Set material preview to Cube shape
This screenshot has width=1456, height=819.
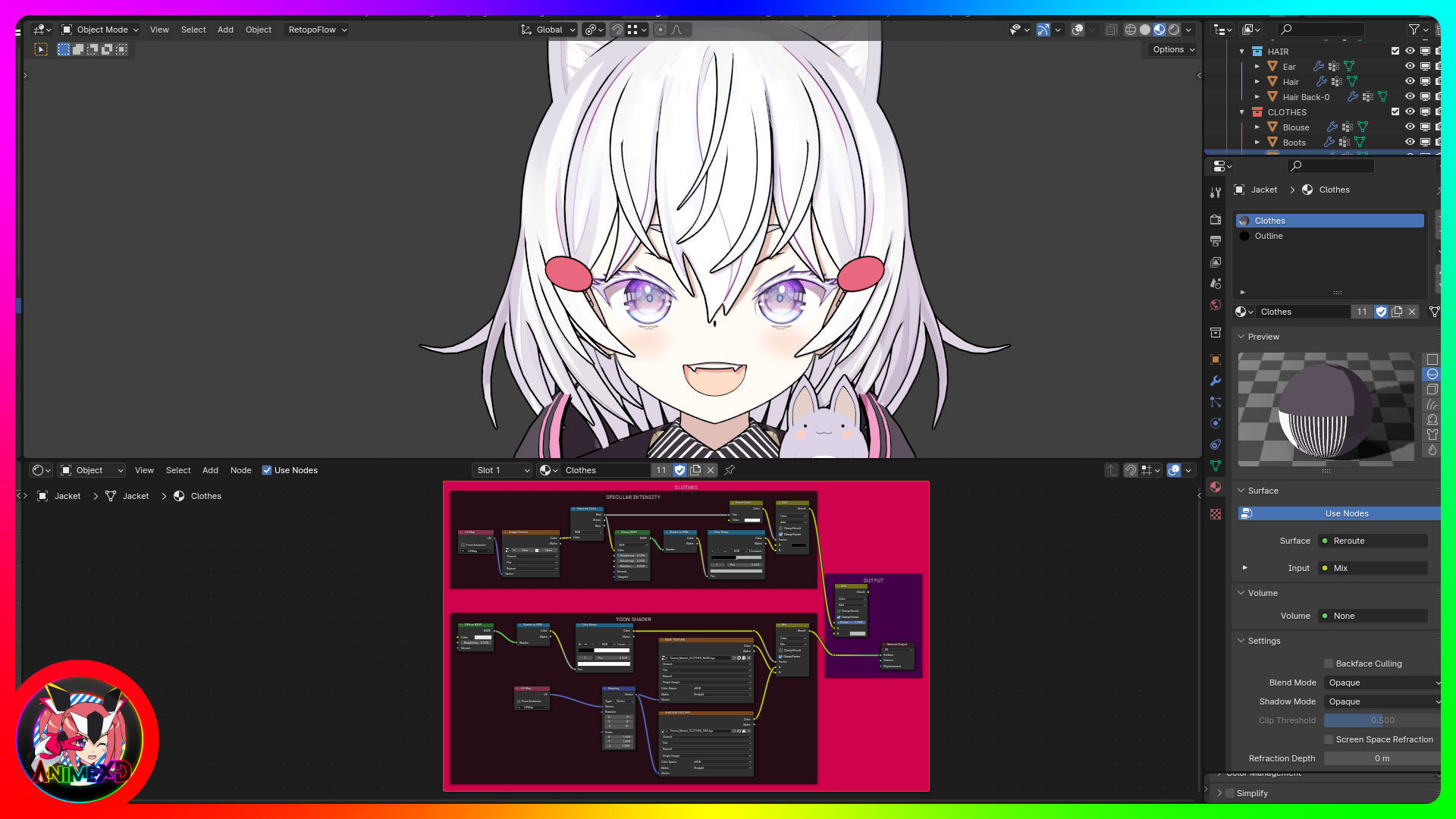click(x=1432, y=389)
